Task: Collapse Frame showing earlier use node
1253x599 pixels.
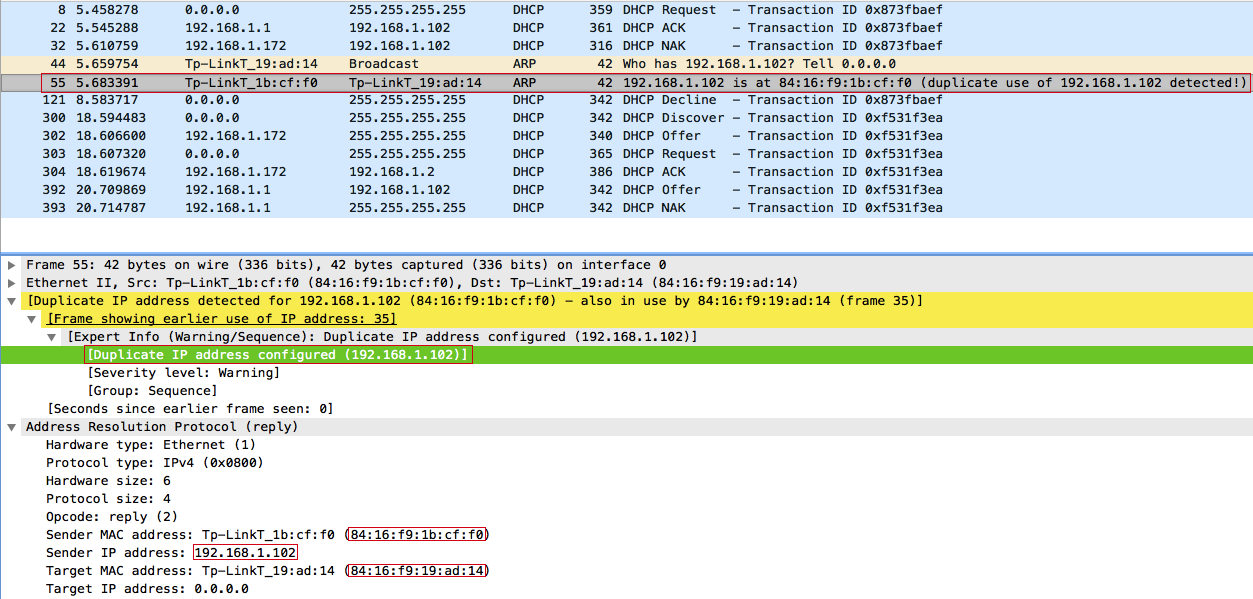Action: click(x=32, y=319)
